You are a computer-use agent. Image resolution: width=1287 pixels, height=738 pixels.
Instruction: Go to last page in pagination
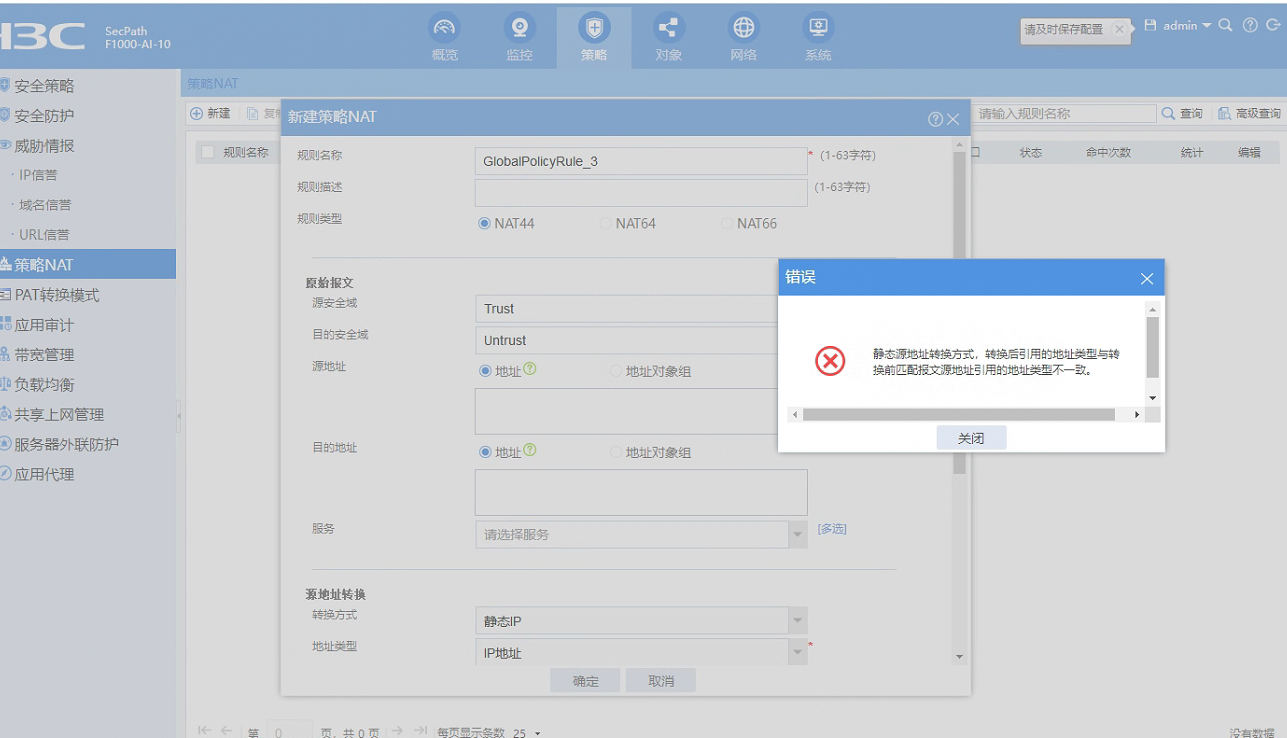(x=421, y=731)
